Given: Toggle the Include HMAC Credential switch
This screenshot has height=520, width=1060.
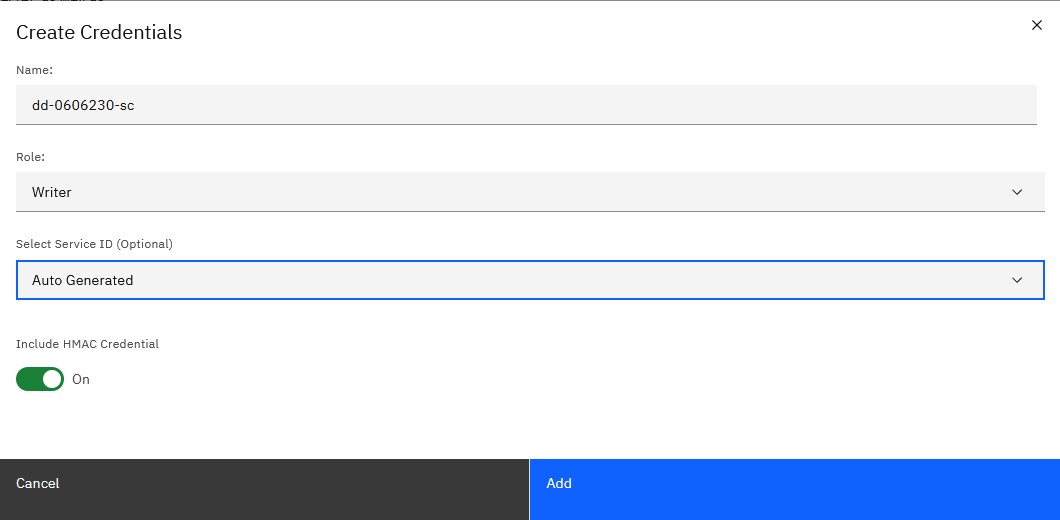Looking at the screenshot, I should pyautogui.click(x=40, y=379).
